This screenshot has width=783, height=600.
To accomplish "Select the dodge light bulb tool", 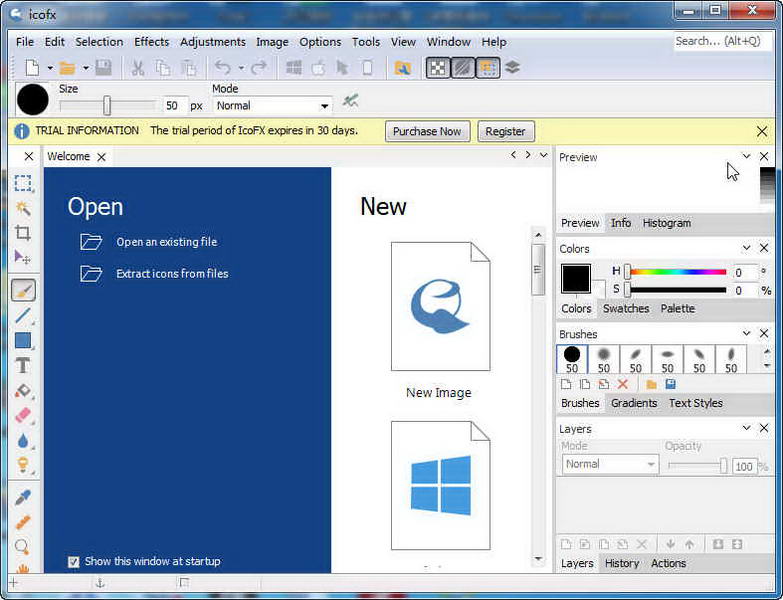I will [23, 465].
